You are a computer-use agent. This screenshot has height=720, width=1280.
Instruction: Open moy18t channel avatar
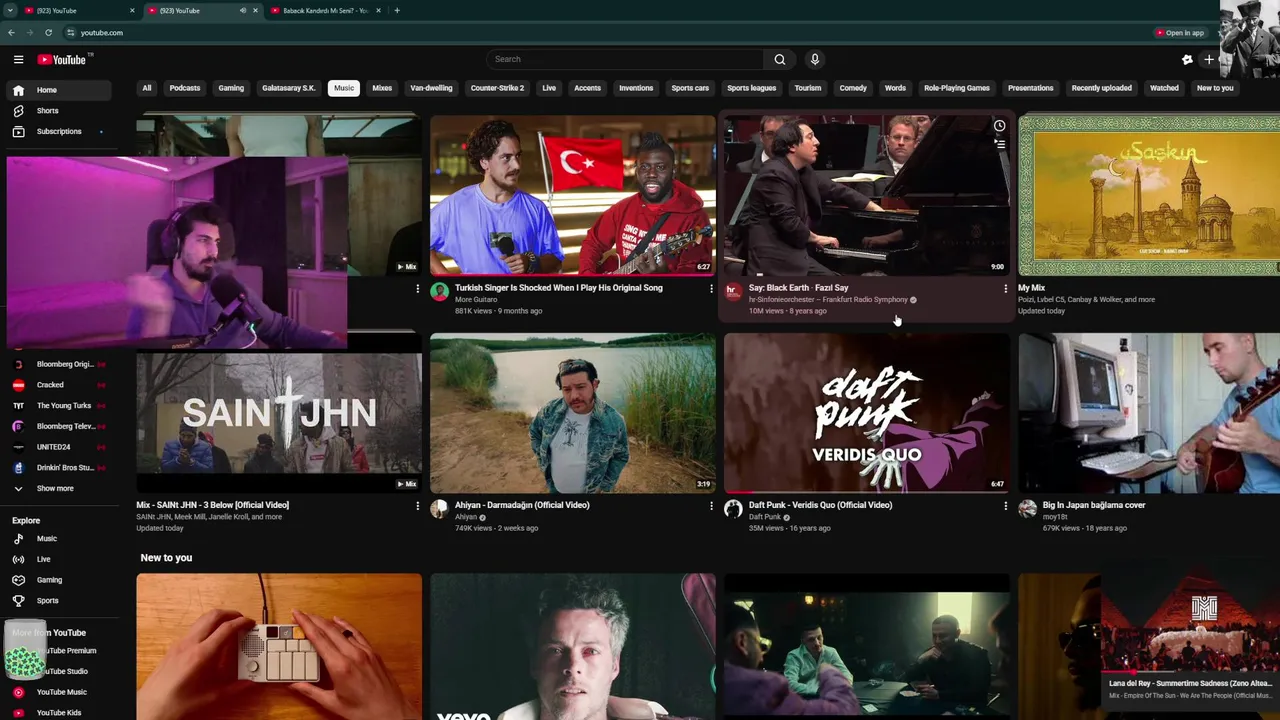1027,509
